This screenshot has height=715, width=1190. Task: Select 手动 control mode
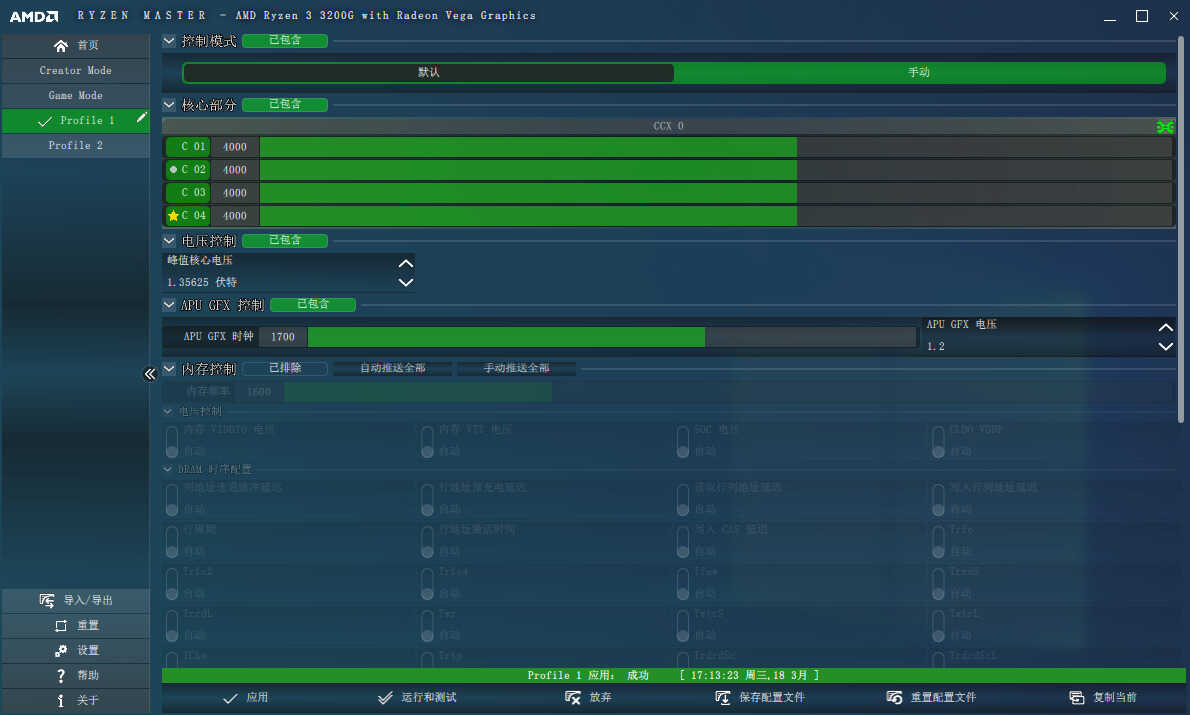coord(919,73)
